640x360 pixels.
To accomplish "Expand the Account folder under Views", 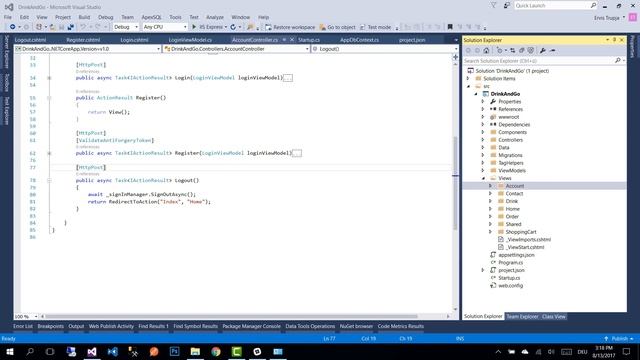I will [491, 186].
